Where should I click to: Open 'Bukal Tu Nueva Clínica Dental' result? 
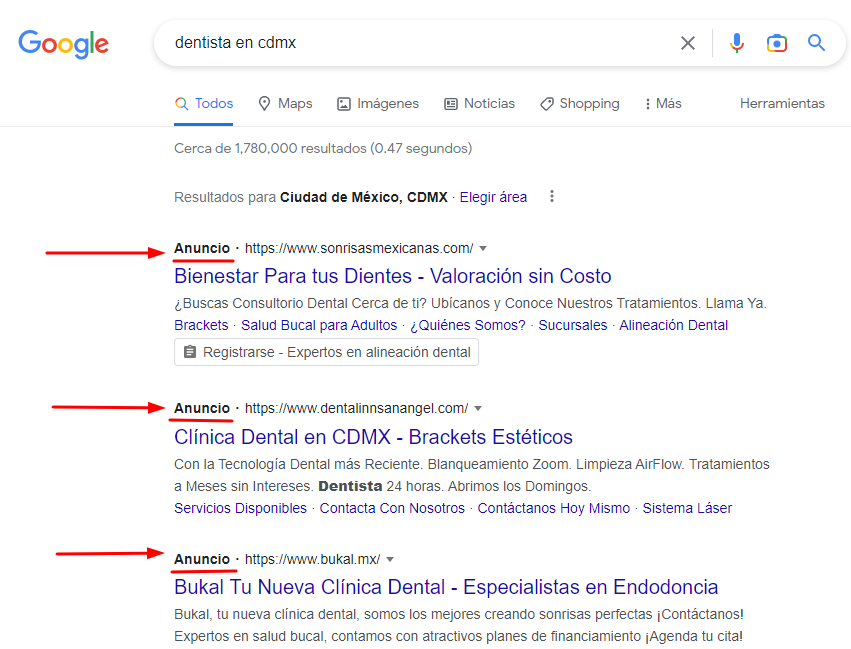(446, 587)
